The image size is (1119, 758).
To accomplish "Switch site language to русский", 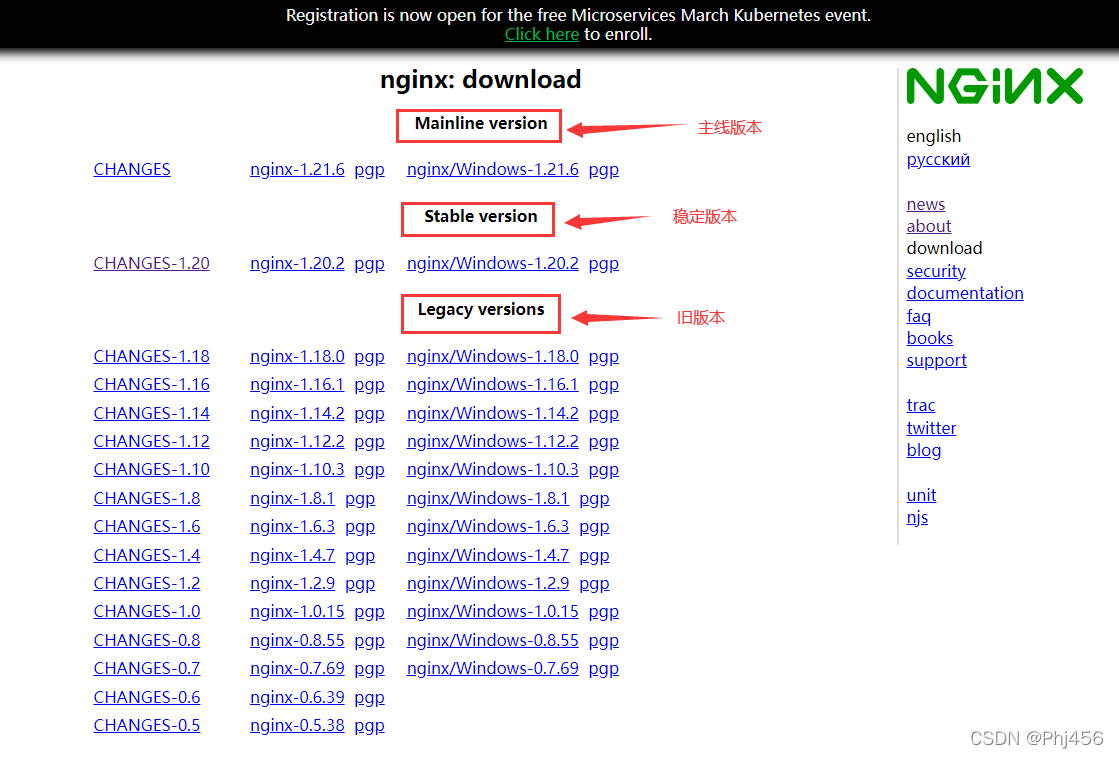I will pyautogui.click(x=937, y=159).
